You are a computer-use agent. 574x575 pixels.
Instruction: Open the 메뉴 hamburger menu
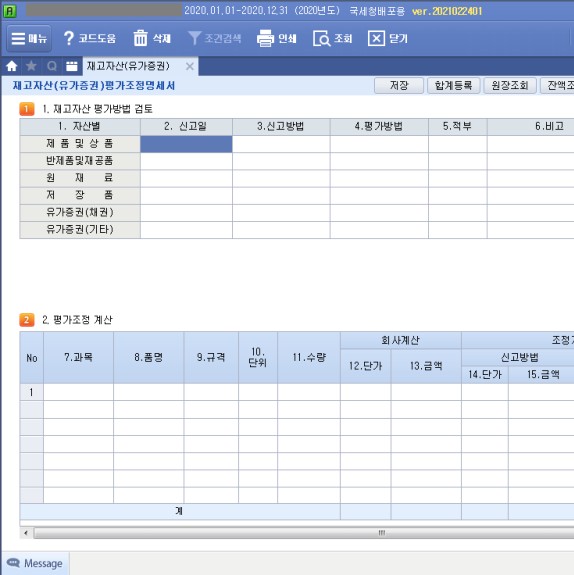pos(29,39)
